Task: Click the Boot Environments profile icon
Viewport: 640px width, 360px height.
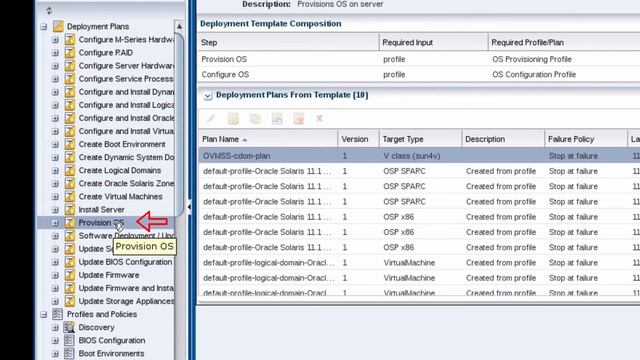Action: [x=69, y=353]
